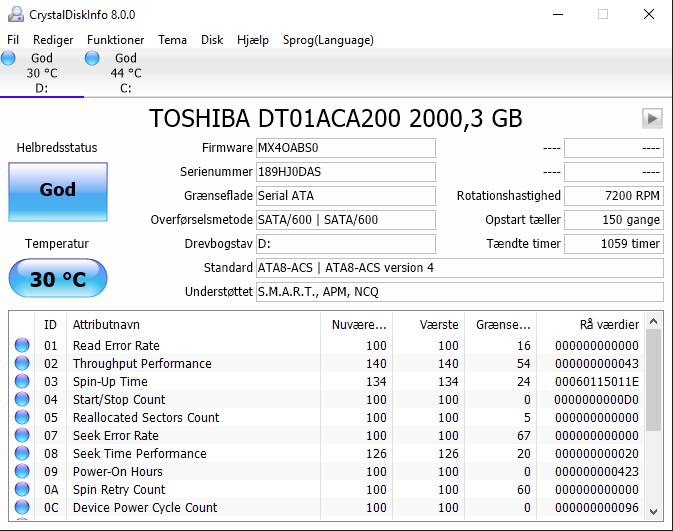Image resolution: width=673 pixels, height=531 pixels.
Task: Click the 30 °C temperature button
Action: [58, 278]
